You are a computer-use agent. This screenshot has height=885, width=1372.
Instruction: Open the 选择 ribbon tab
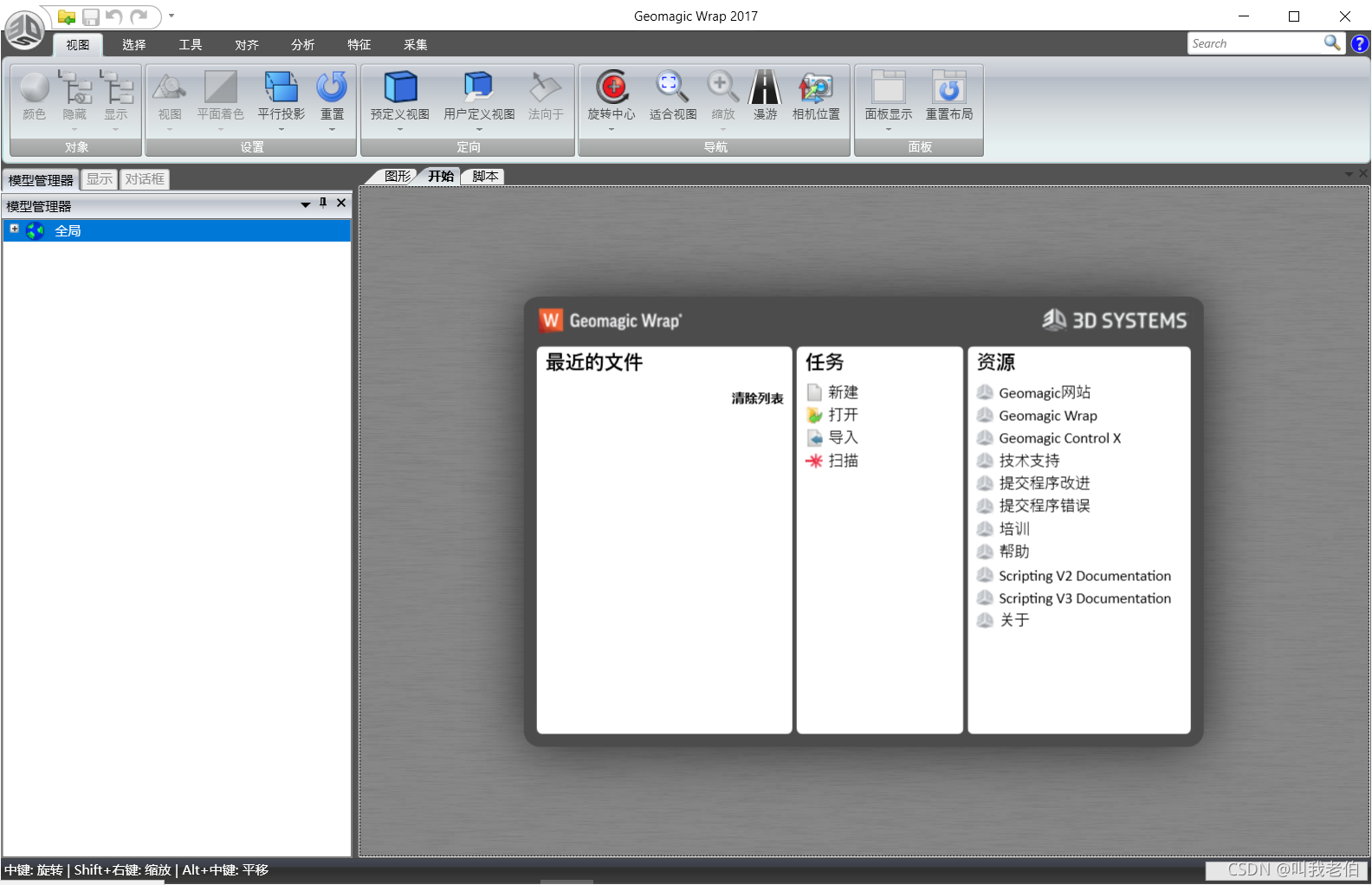click(x=134, y=45)
